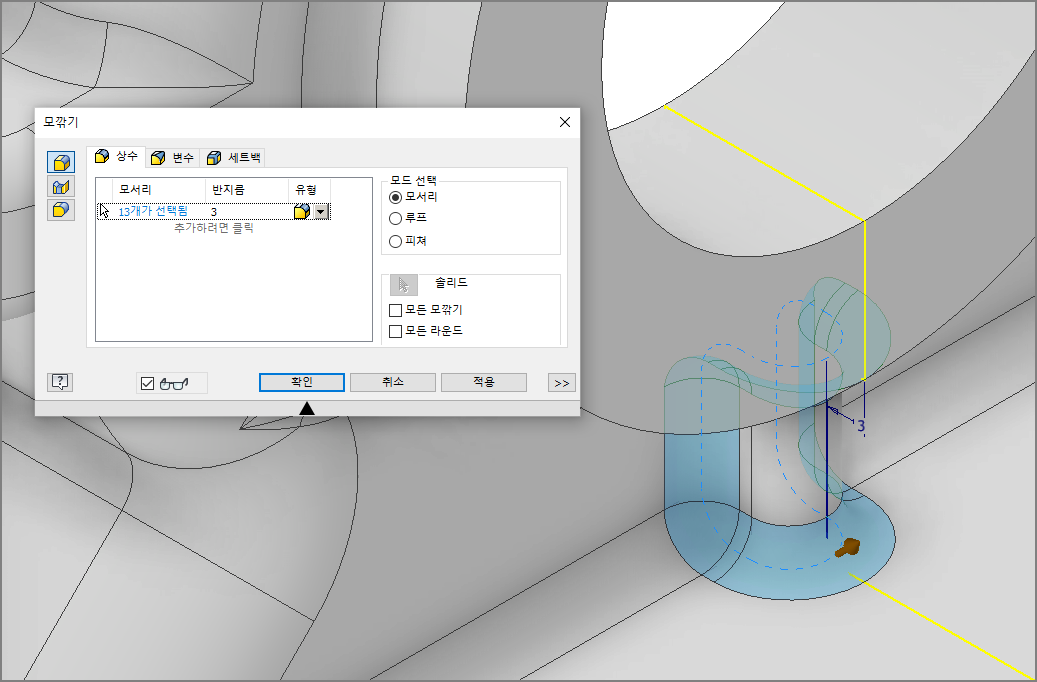Open the 유형 type dropdown arrow

321,212
